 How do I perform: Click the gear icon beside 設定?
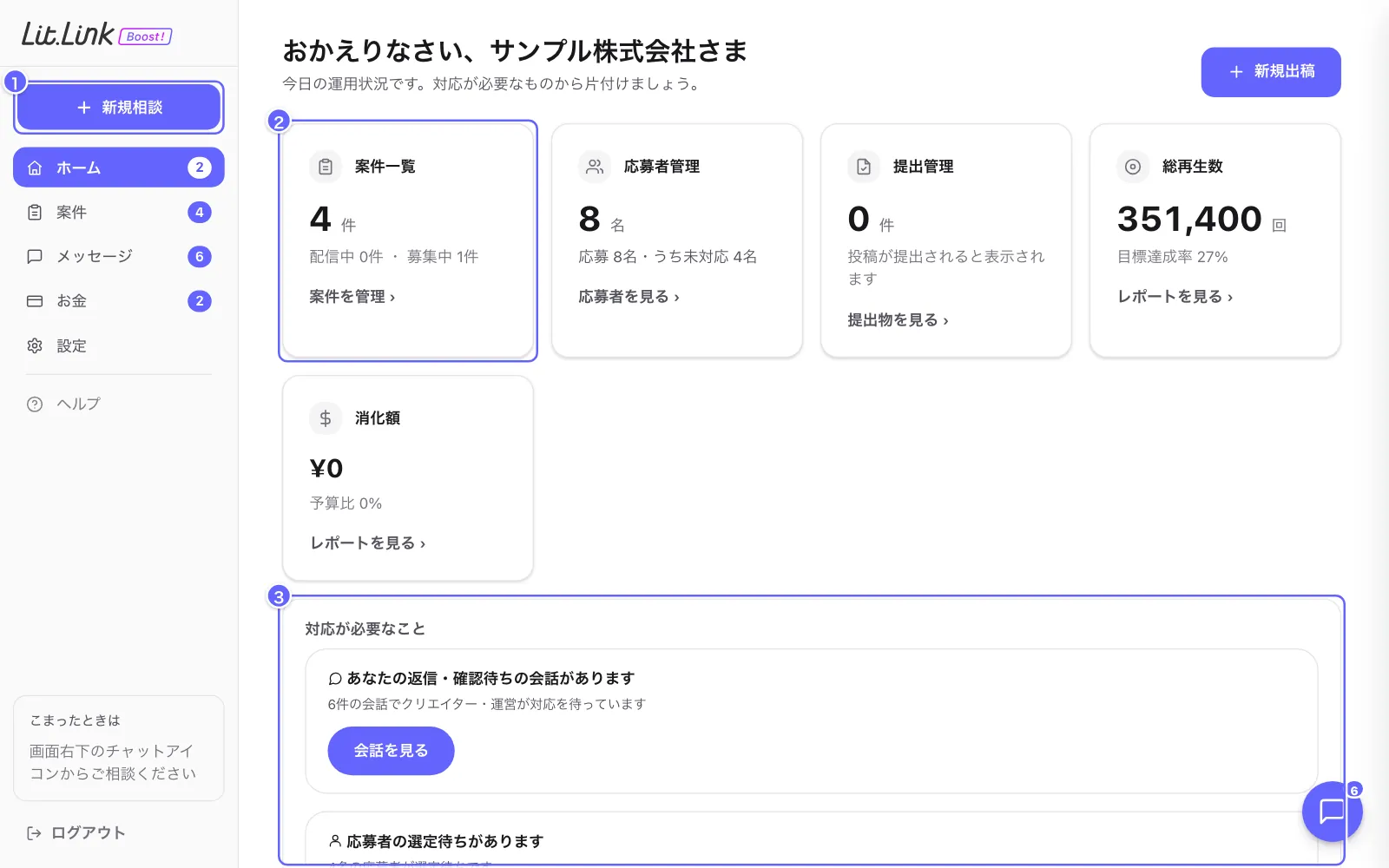[x=35, y=345]
